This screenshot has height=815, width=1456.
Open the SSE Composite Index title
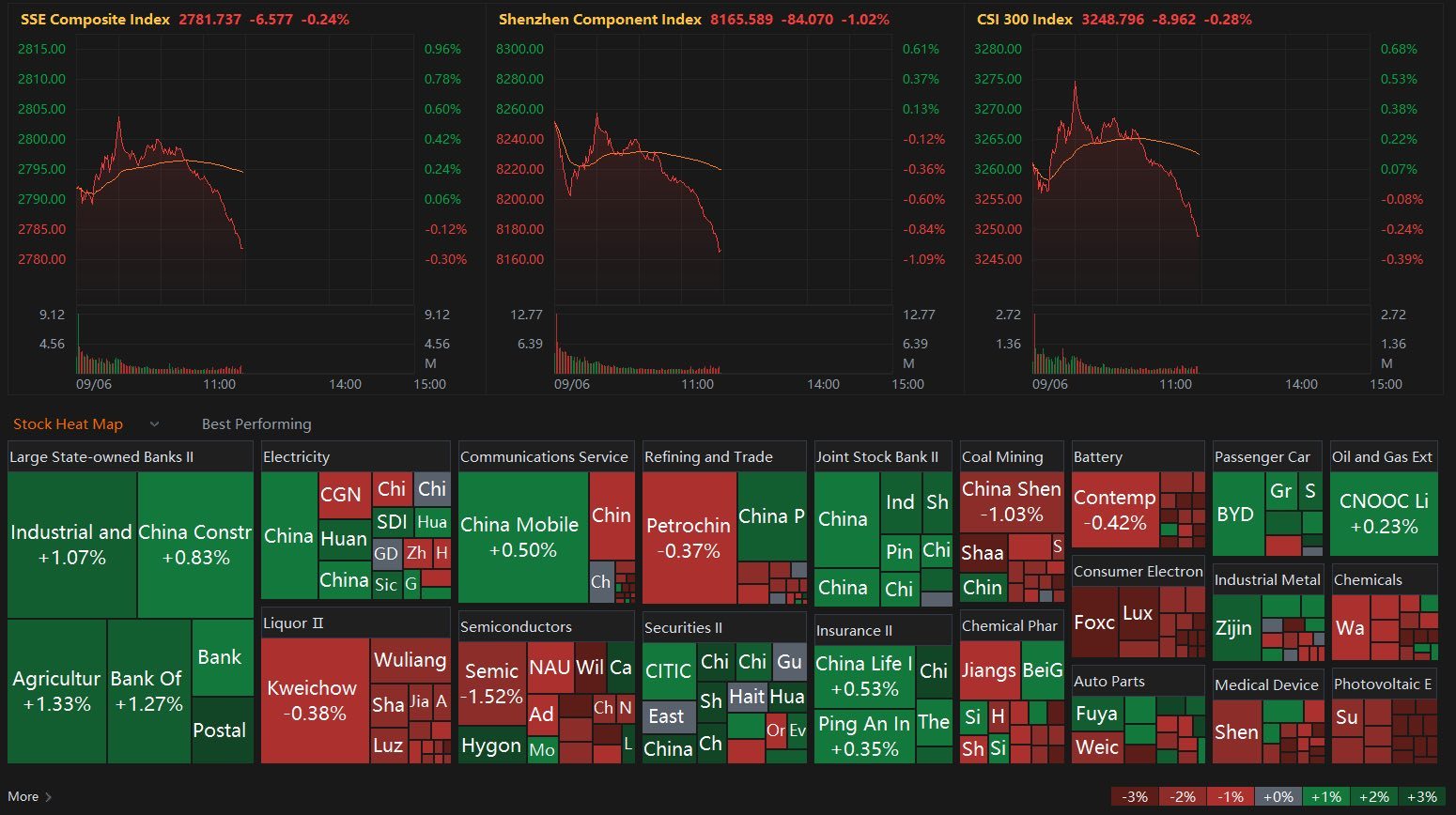[95, 19]
